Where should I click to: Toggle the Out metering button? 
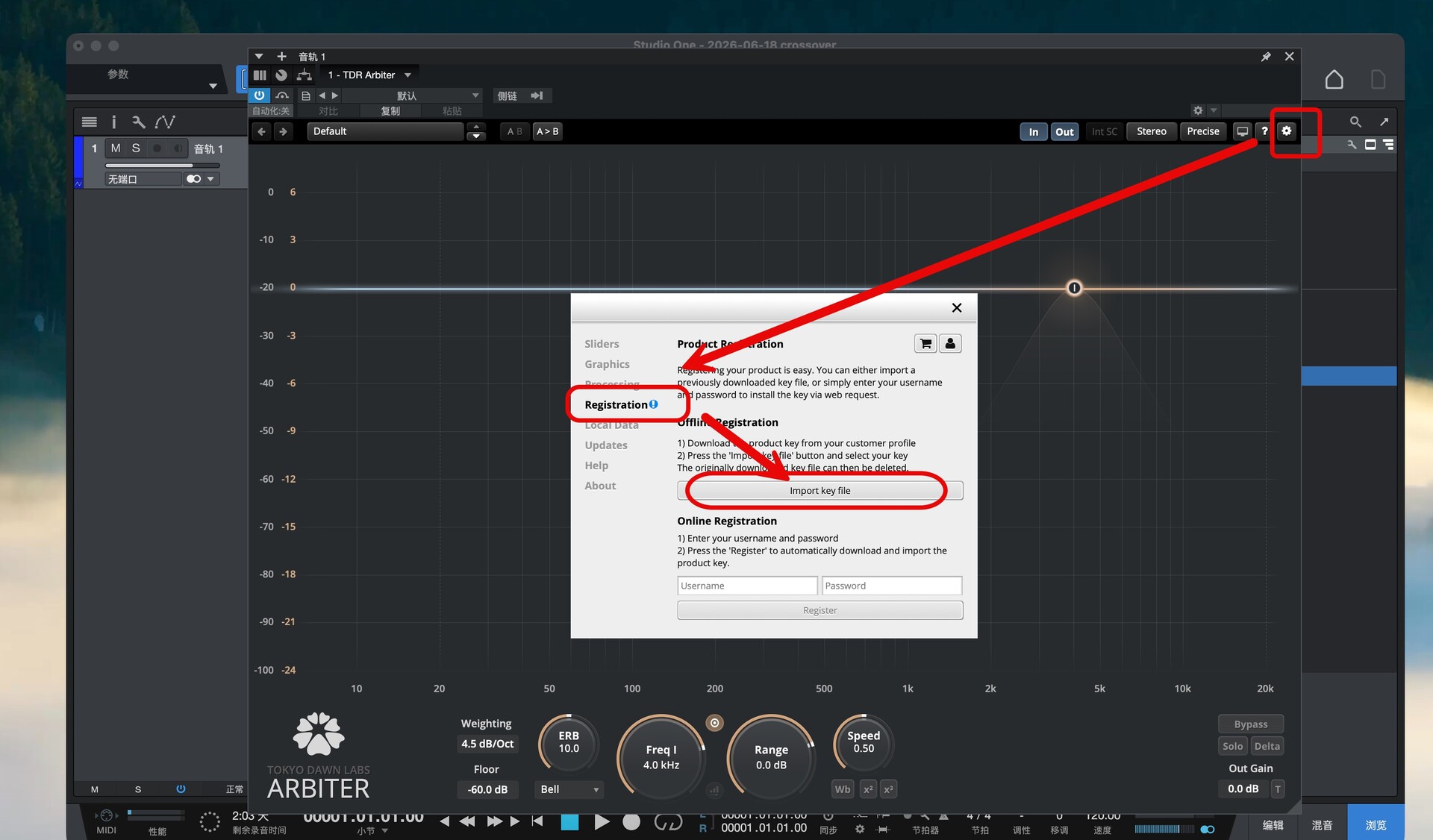[1064, 131]
